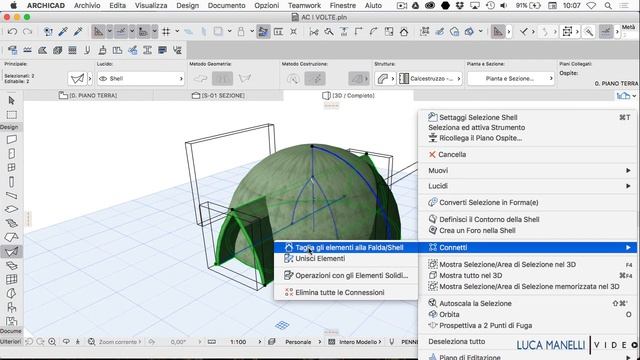Choose simple construction method in Info Box
The width and height of the screenshot is (640, 360).
293,78
